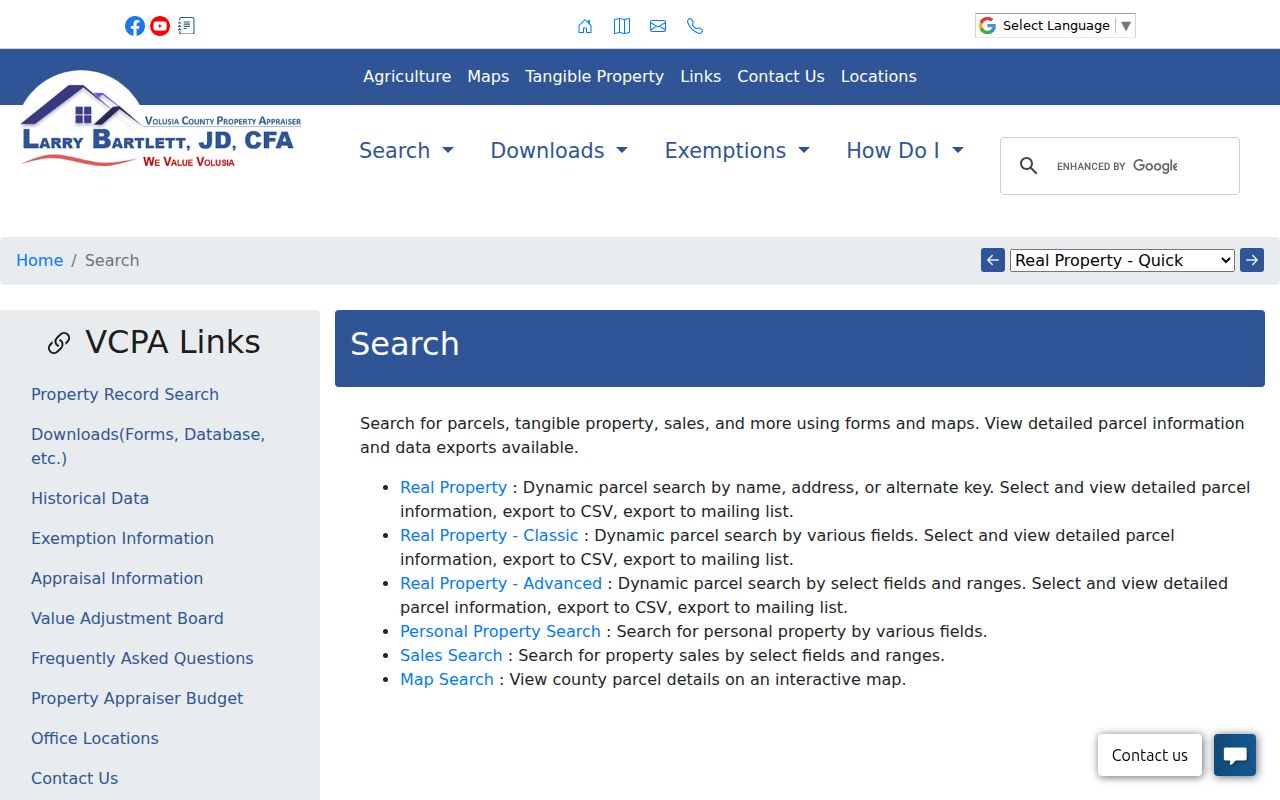Click the newsletter icon beside YouTube
This screenshot has height=800, width=1280.
[x=186, y=26]
